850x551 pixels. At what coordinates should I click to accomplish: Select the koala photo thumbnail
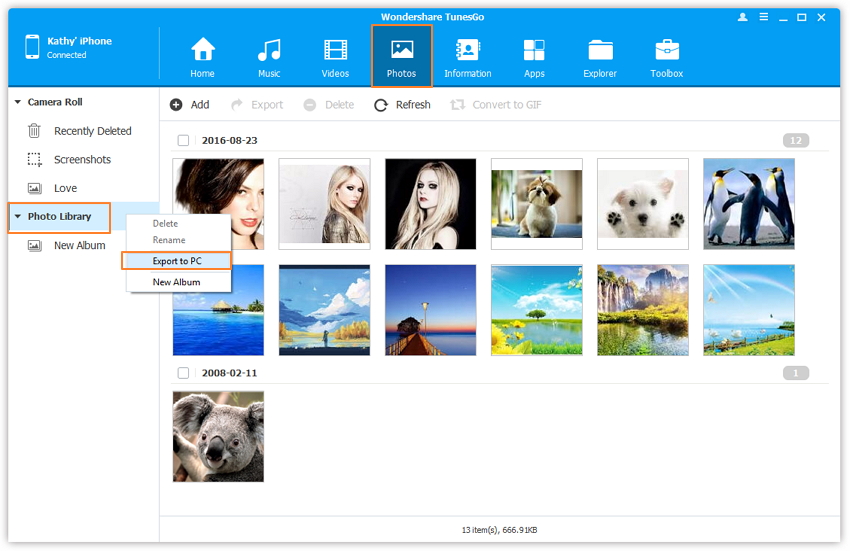(218, 436)
